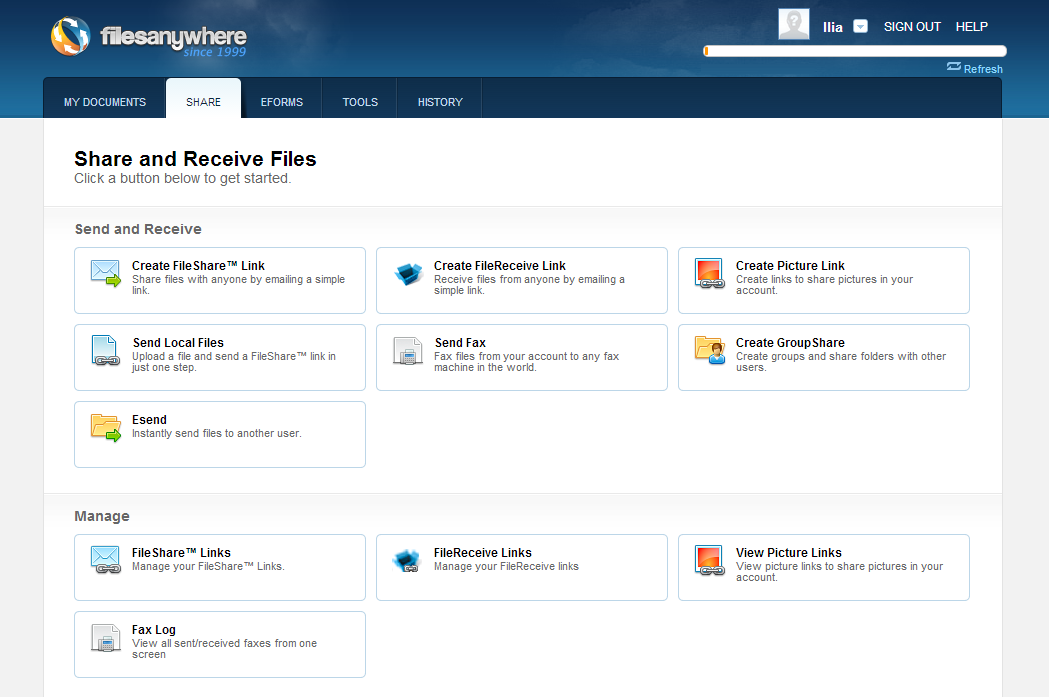Click the Refresh link text
Image resolution: width=1049 pixels, height=697 pixels.
point(983,69)
